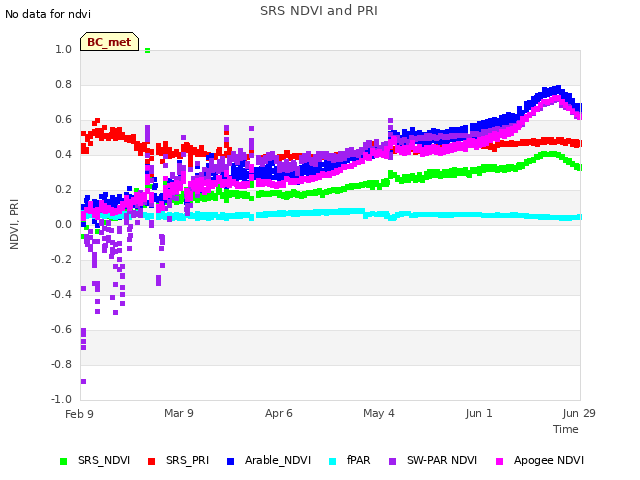Click the Jun 29 x-axis tick label
The width and height of the screenshot is (640, 480).
pos(579,413)
